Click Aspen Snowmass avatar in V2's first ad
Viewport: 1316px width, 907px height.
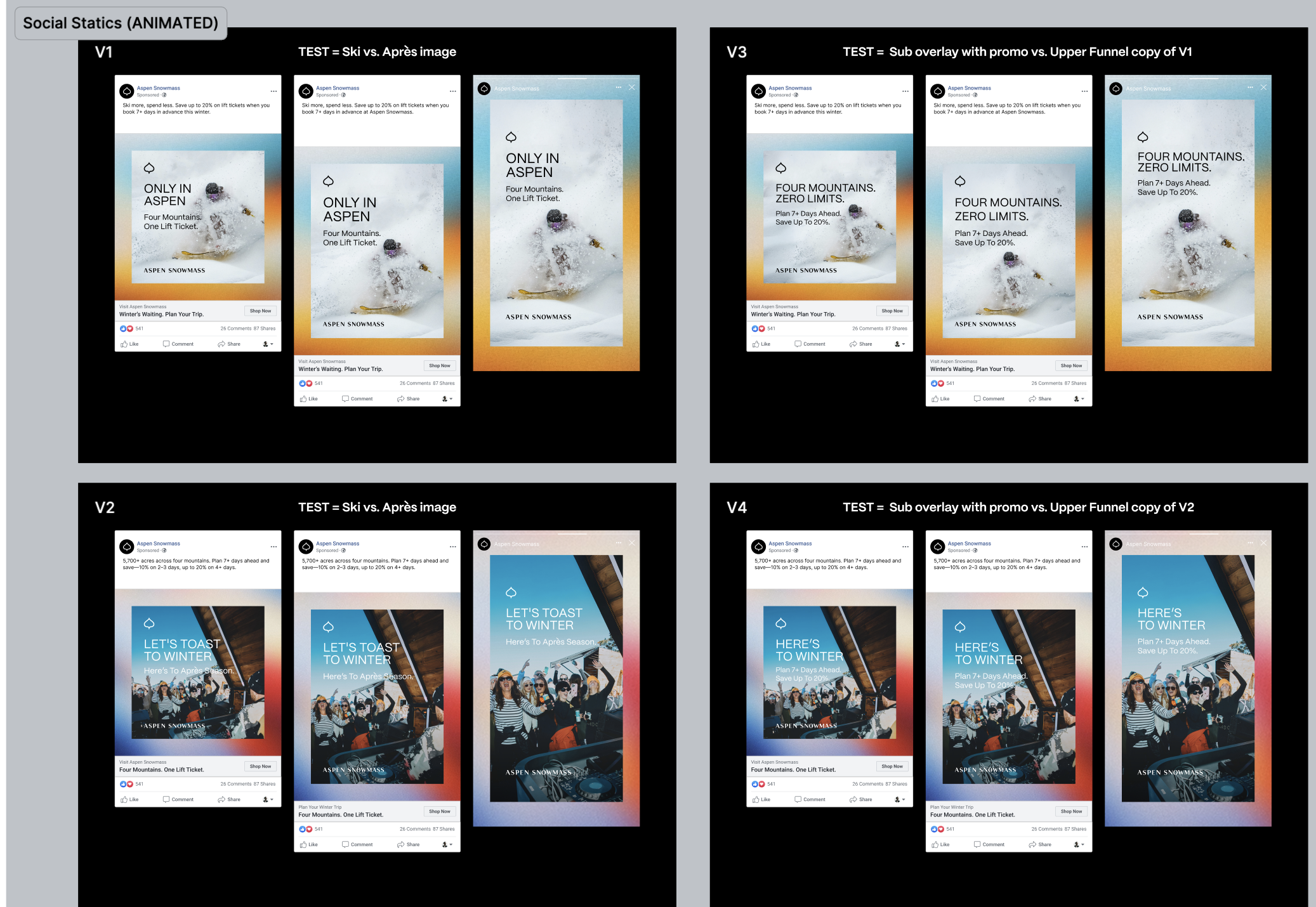[x=127, y=546]
